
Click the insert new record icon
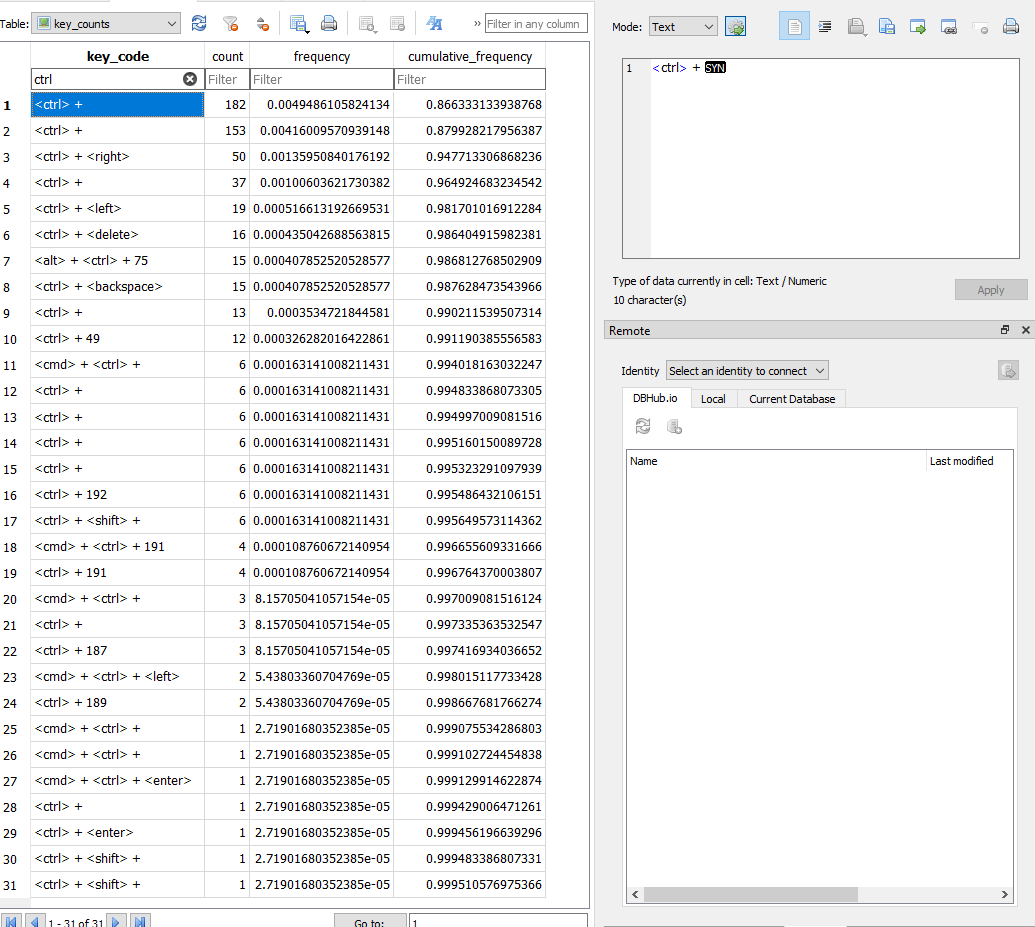(367, 24)
